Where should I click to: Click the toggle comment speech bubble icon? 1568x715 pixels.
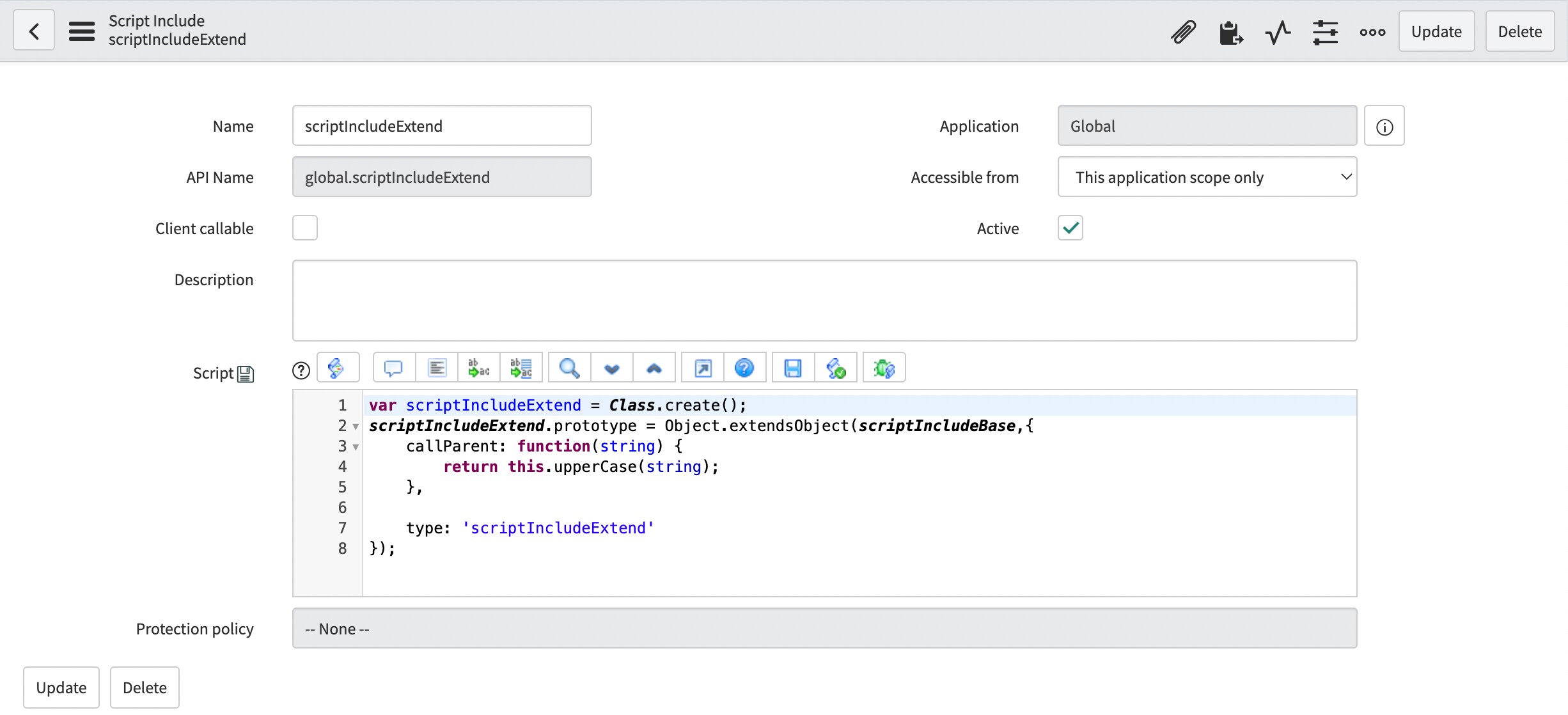click(393, 368)
